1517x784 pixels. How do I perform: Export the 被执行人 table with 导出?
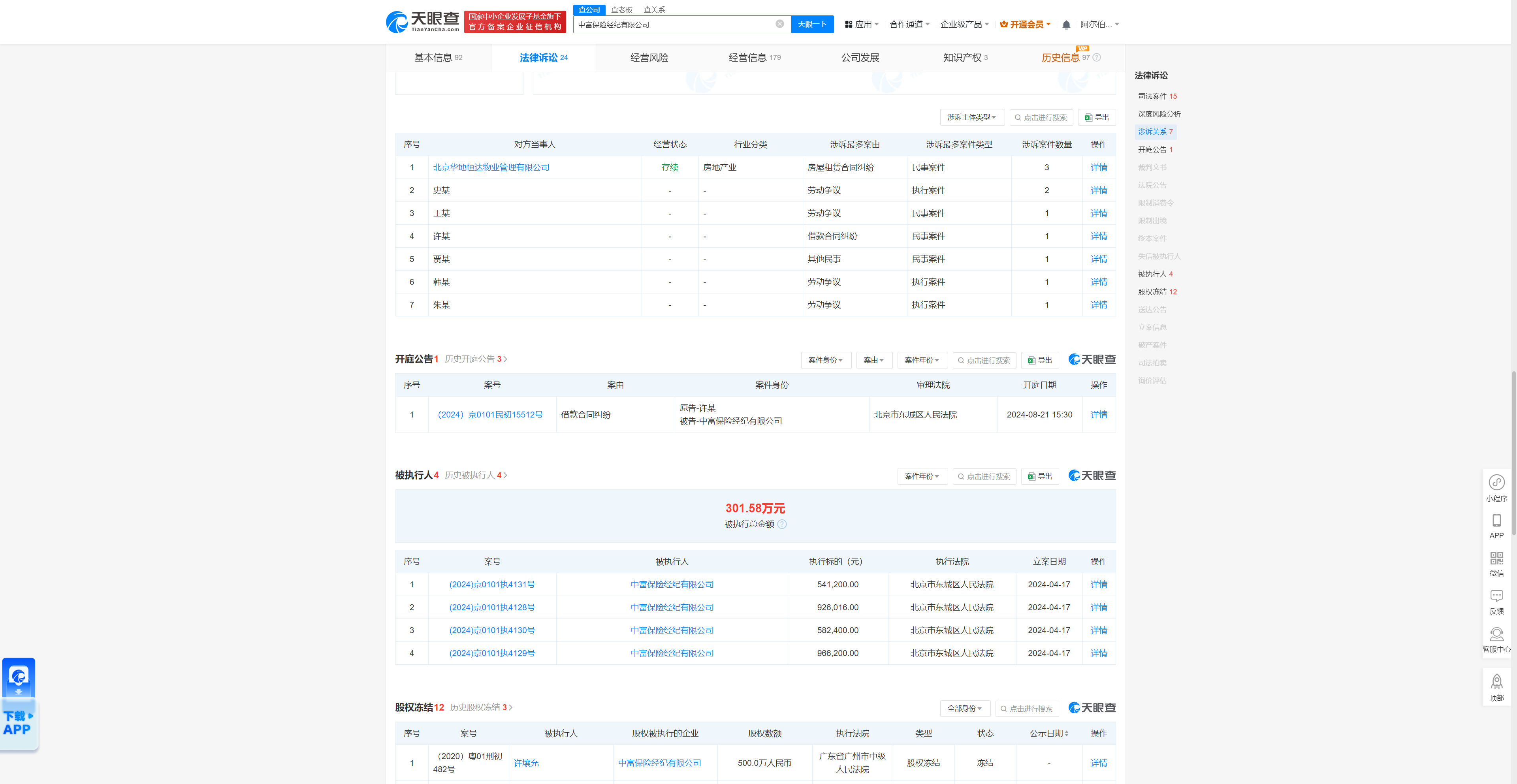click(x=1040, y=476)
